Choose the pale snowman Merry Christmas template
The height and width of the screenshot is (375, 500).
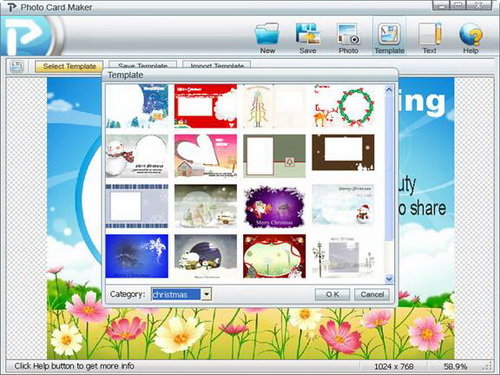click(343, 206)
